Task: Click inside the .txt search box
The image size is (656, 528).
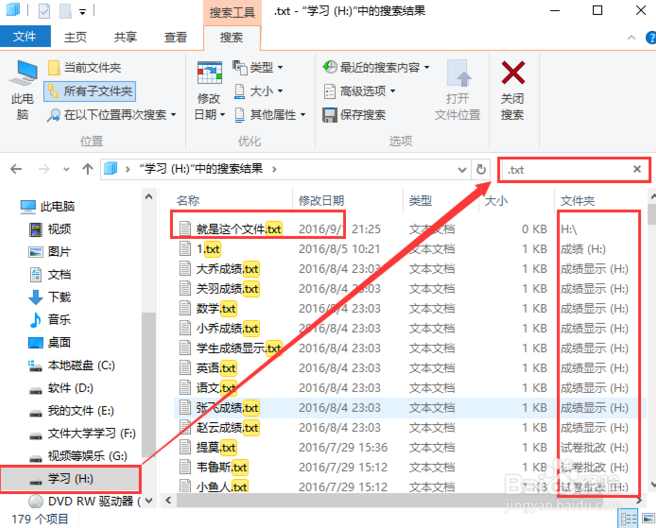Action: (565, 170)
